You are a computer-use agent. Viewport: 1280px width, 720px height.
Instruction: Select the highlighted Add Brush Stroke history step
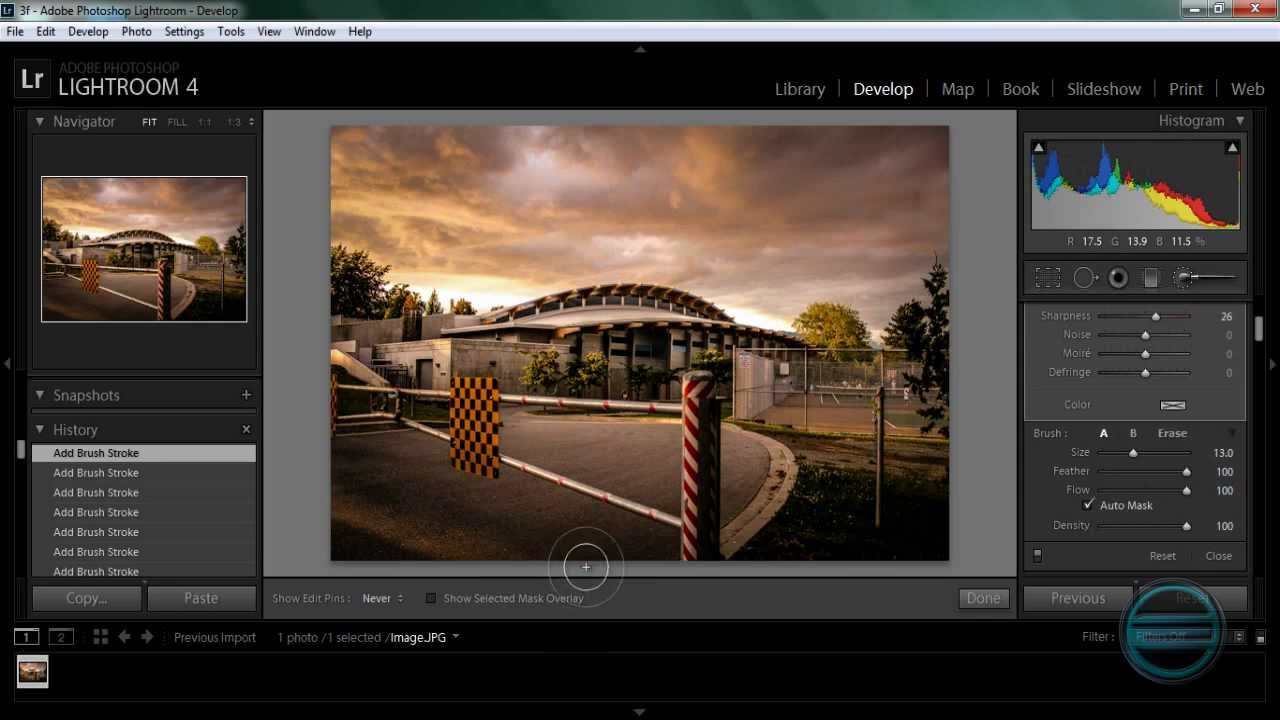[144, 453]
